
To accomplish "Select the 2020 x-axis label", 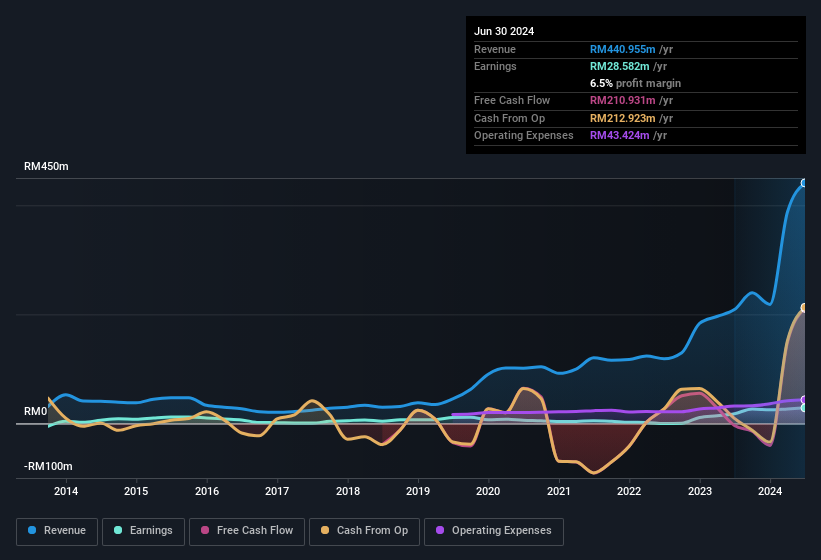I will click(488, 491).
